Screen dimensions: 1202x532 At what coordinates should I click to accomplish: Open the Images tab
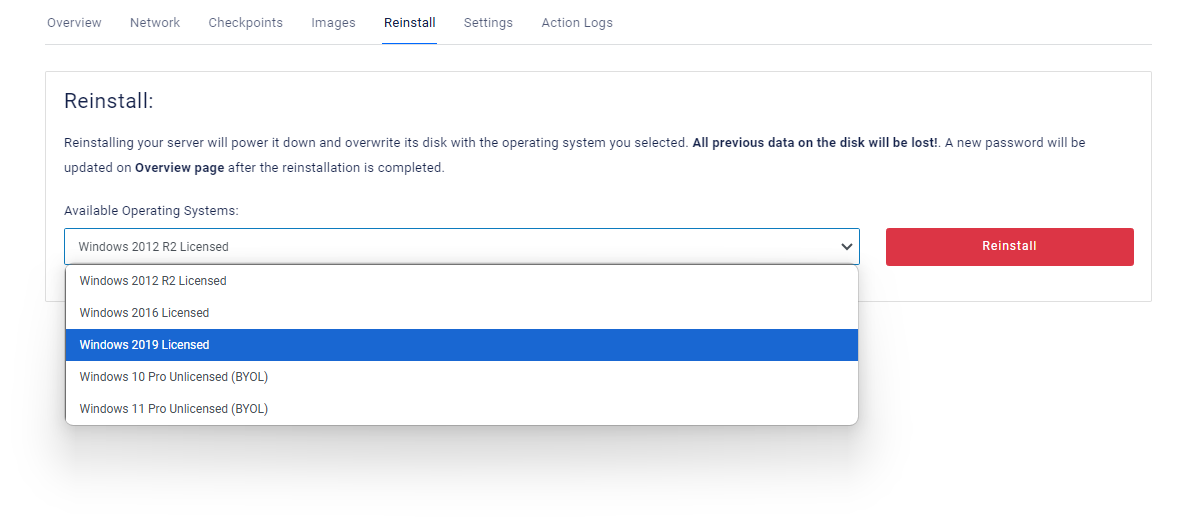click(x=333, y=23)
